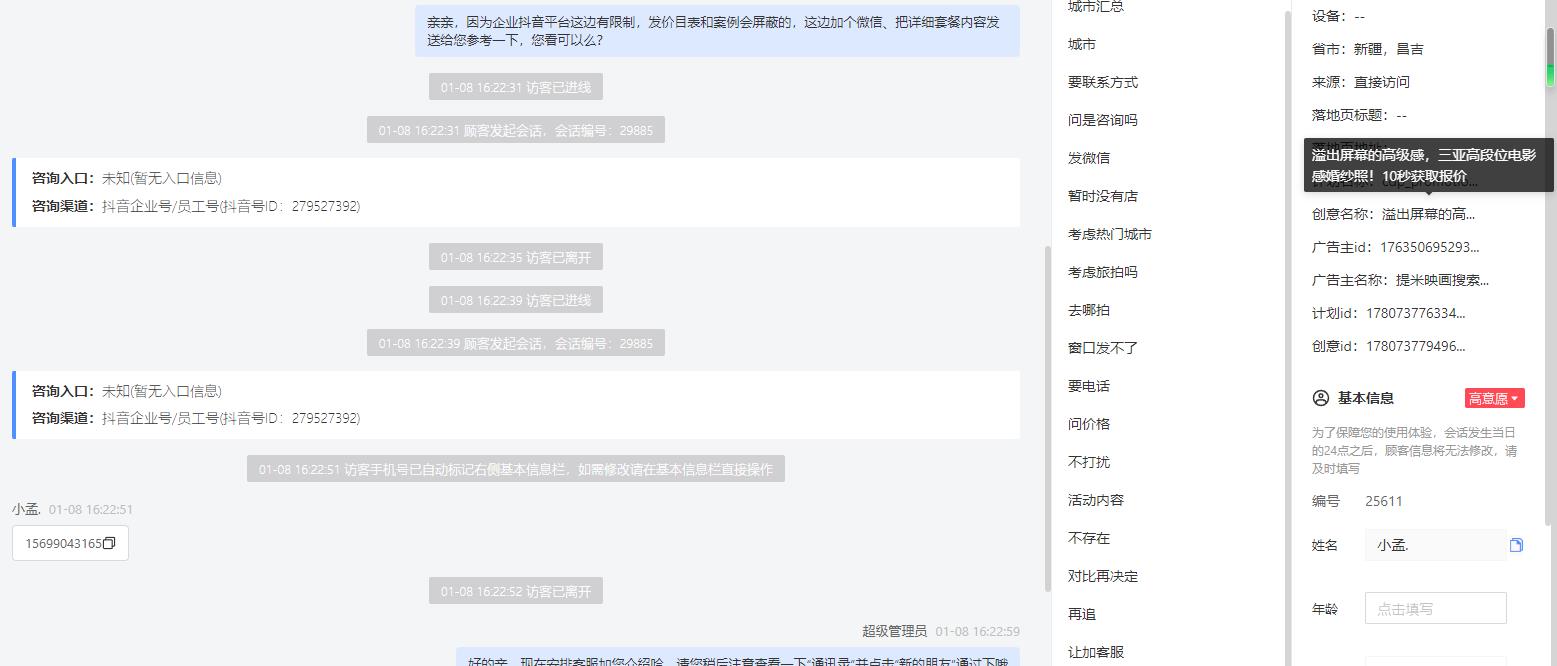Image resolution: width=1557 pixels, height=666 pixels.
Task: Click the 16:22:35 访客已离开 notice
Action: tap(516, 257)
